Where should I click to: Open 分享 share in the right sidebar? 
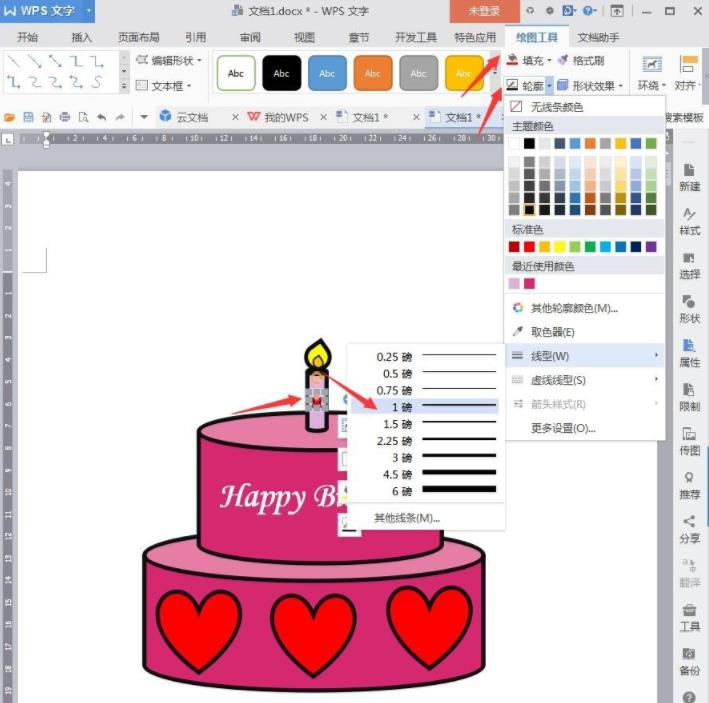(689, 529)
